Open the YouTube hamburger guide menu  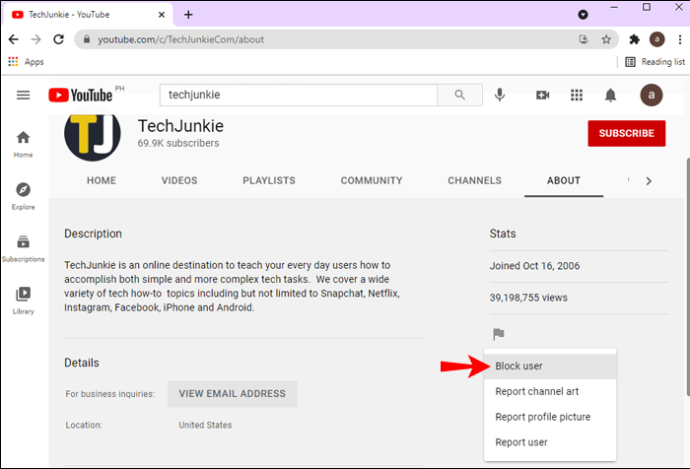pos(23,95)
